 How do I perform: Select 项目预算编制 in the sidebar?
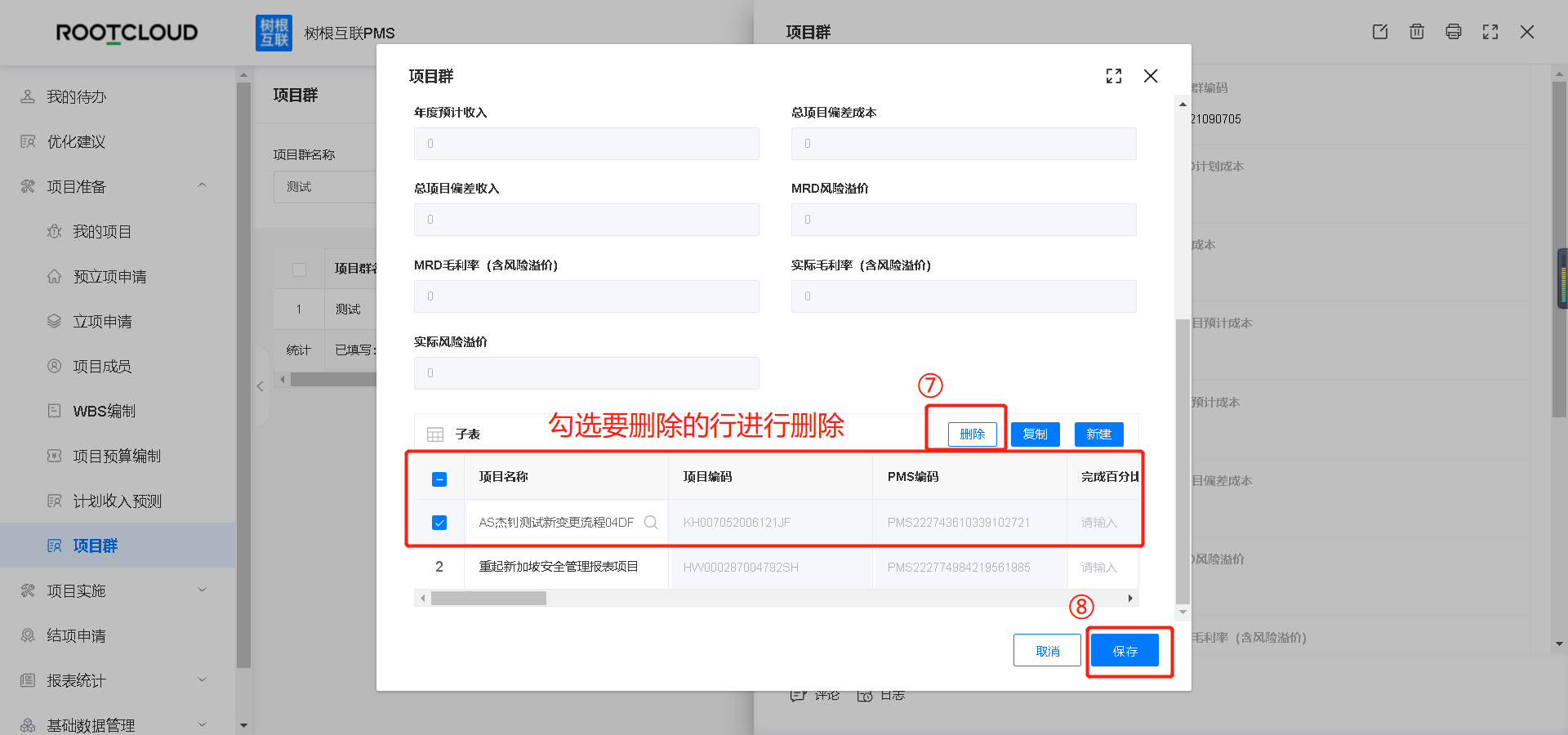[118, 456]
